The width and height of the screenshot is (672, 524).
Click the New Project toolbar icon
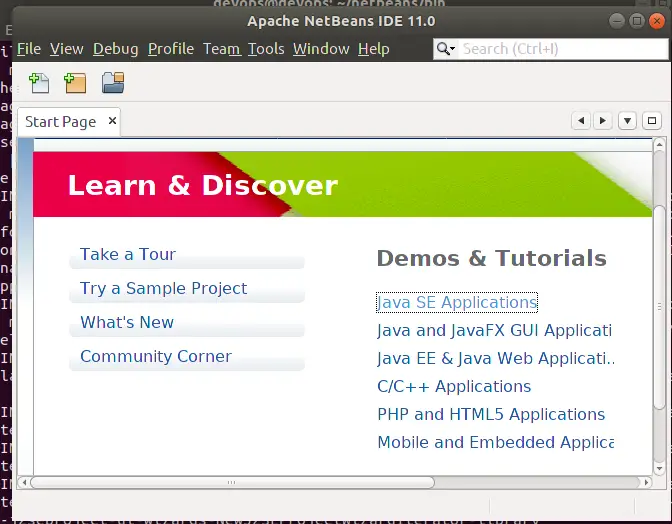click(x=75, y=83)
